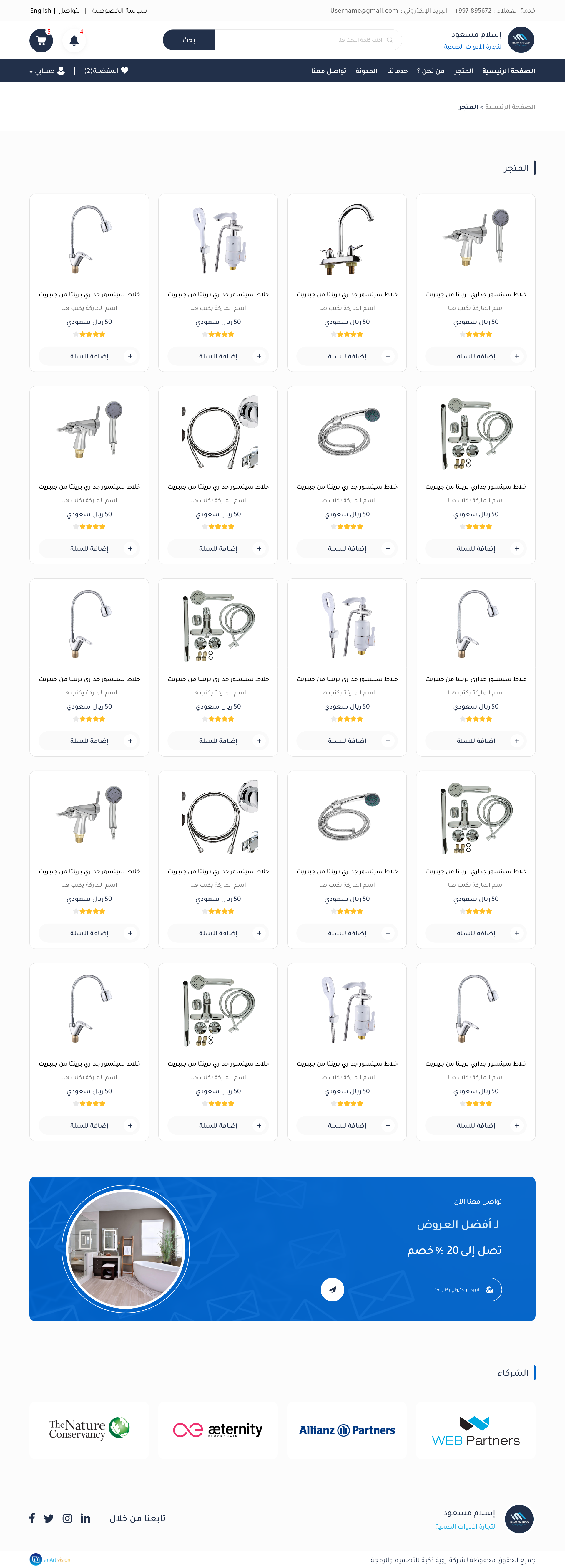Open the المتجر menu item in the navbar

463,71
